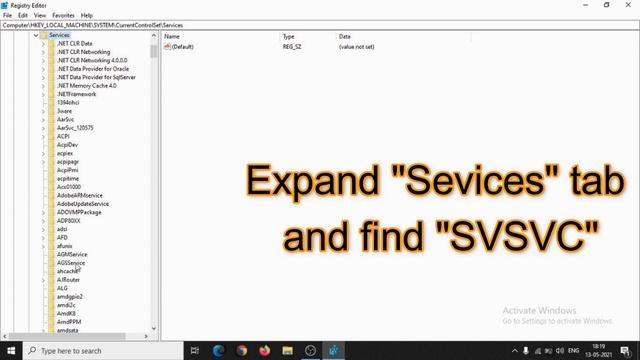Expand the .NETFramework key
640x360 pixels.
tap(44, 94)
